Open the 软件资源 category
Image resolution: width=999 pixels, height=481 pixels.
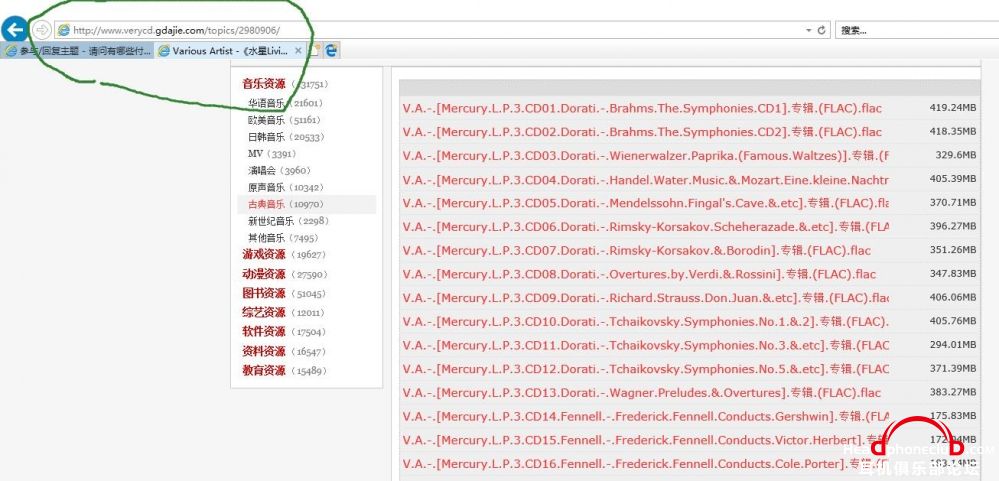264,331
